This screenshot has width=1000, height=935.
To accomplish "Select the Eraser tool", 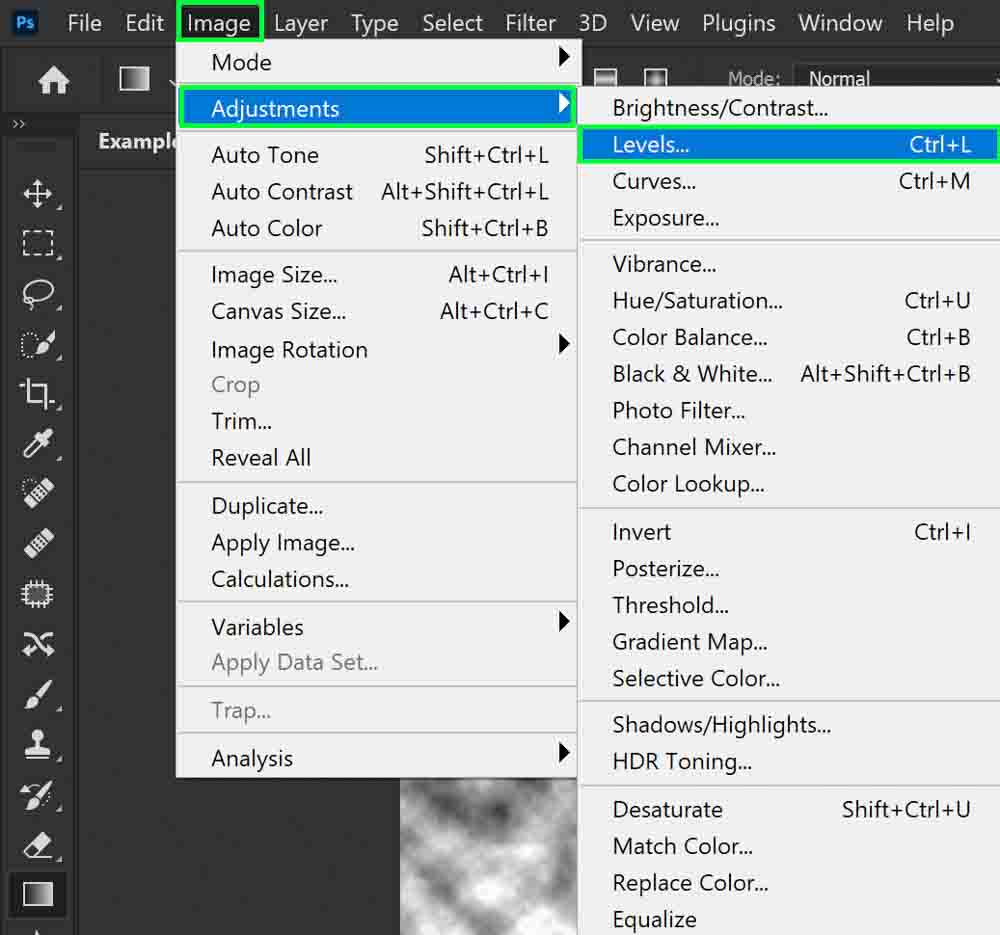I will [x=38, y=845].
